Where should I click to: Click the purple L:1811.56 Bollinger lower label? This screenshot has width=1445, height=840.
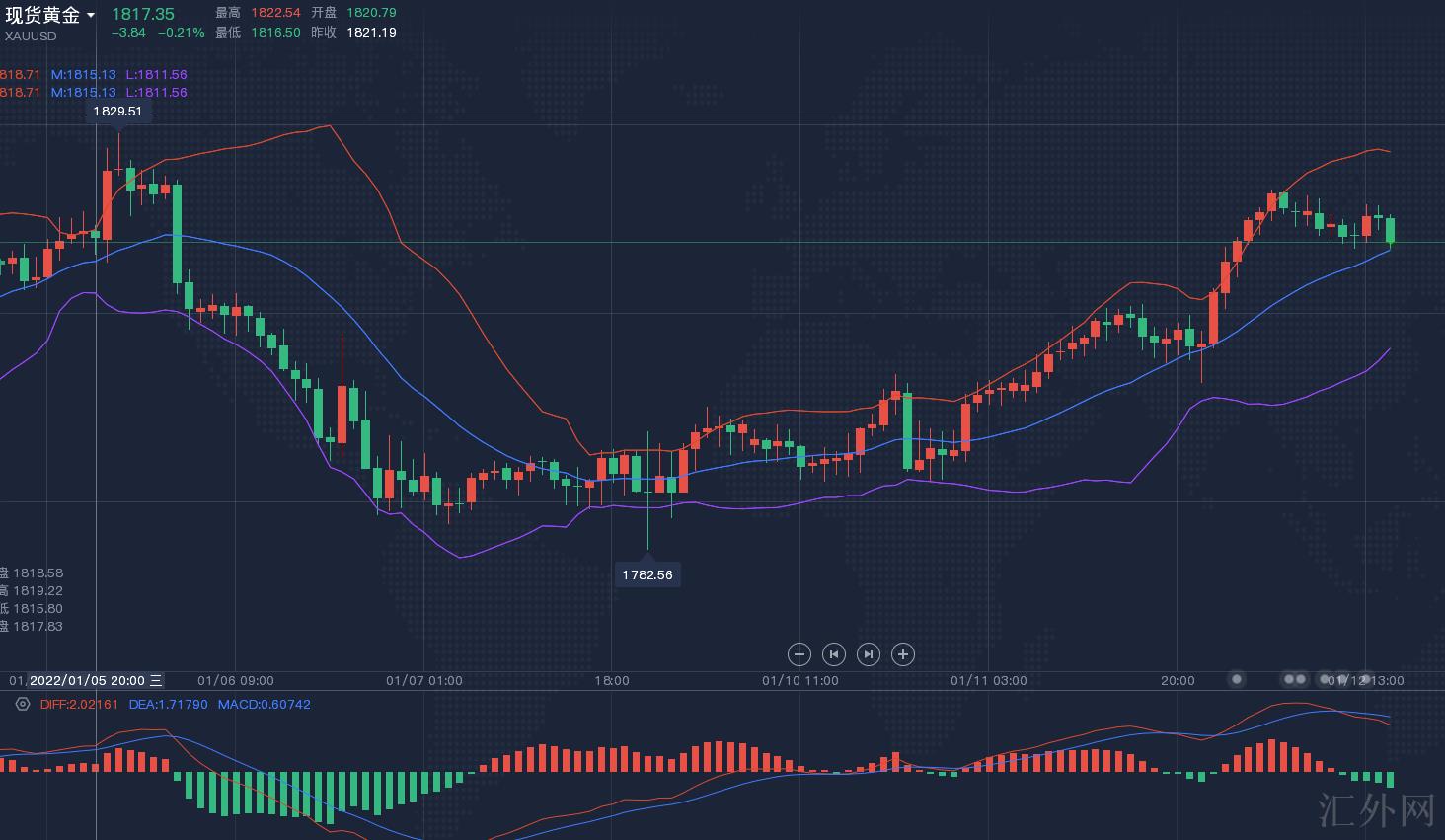pos(156,74)
